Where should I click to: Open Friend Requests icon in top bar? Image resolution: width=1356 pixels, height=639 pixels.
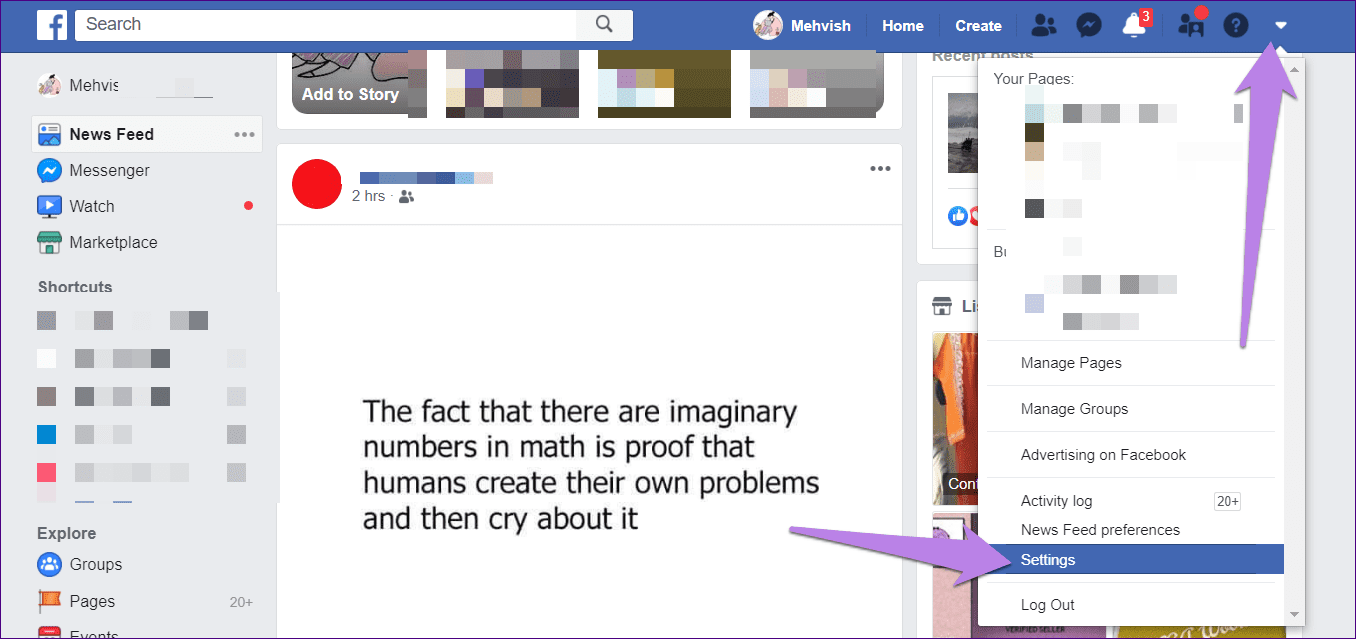1044,26
